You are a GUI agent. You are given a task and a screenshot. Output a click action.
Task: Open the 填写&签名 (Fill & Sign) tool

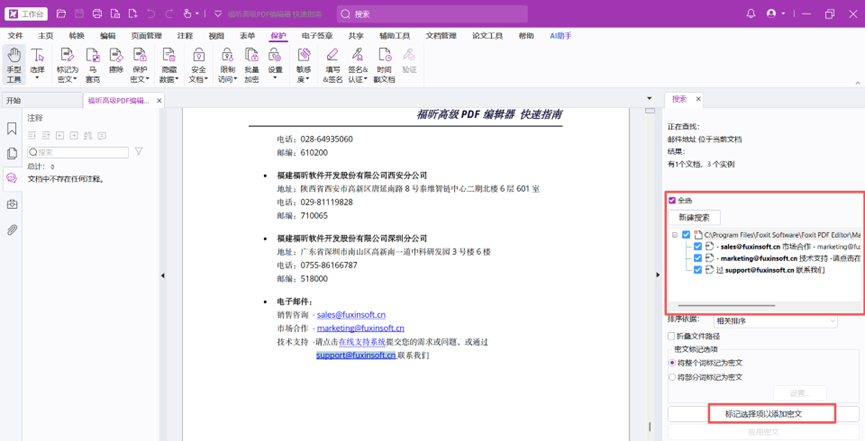pyautogui.click(x=332, y=65)
